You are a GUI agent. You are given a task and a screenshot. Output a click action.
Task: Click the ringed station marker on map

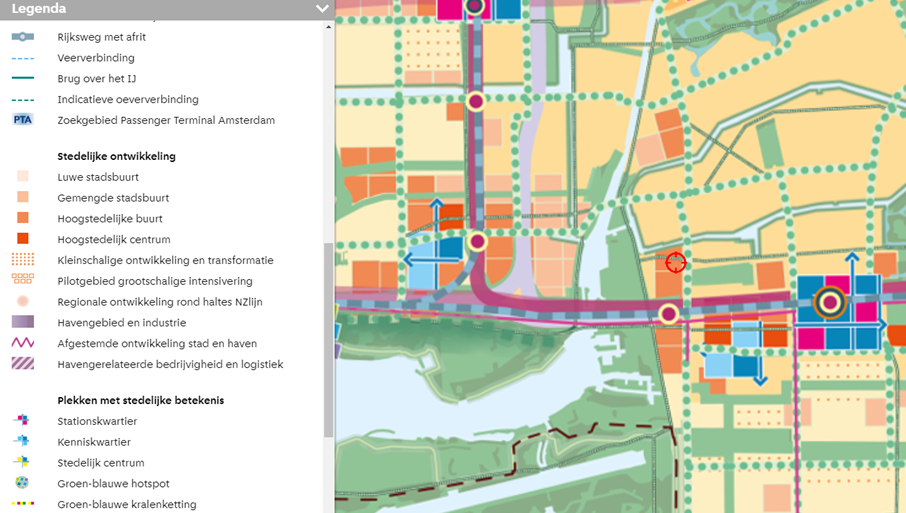pos(830,302)
